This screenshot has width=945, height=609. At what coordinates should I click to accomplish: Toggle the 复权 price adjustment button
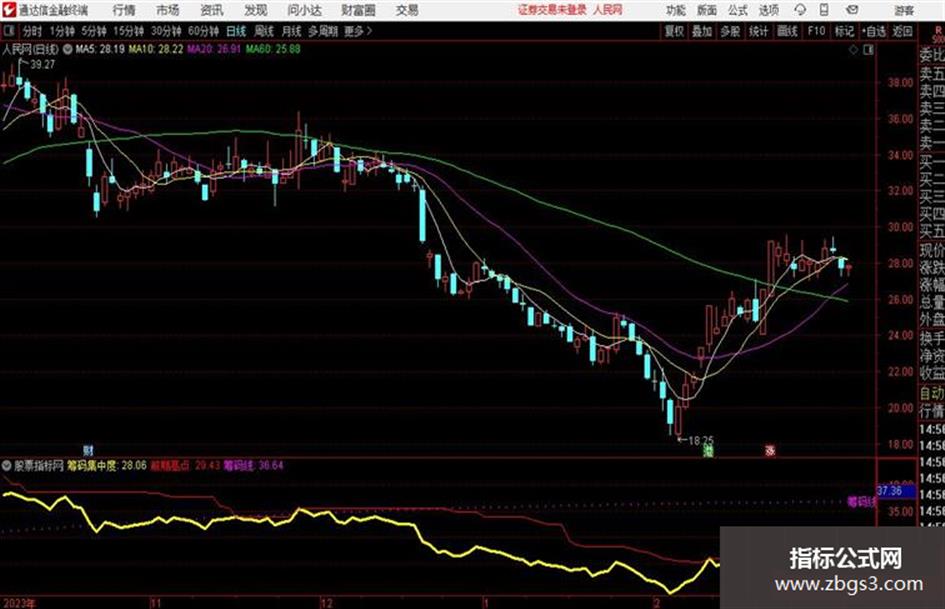point(674,31)
